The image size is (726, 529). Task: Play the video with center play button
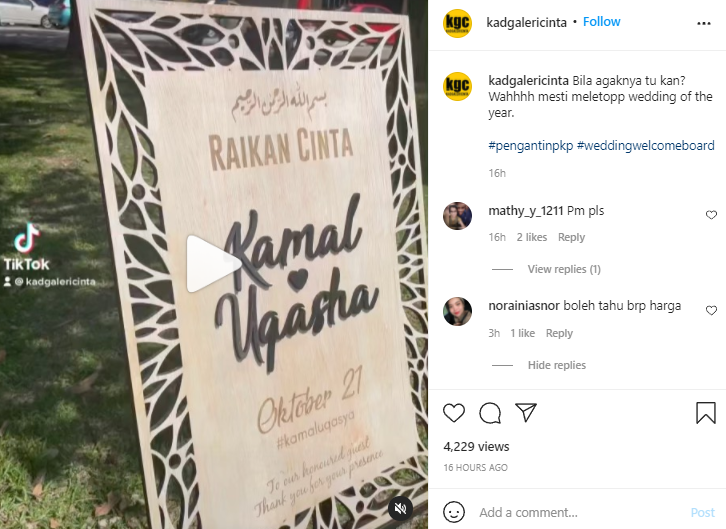click(x=213, y=264)
